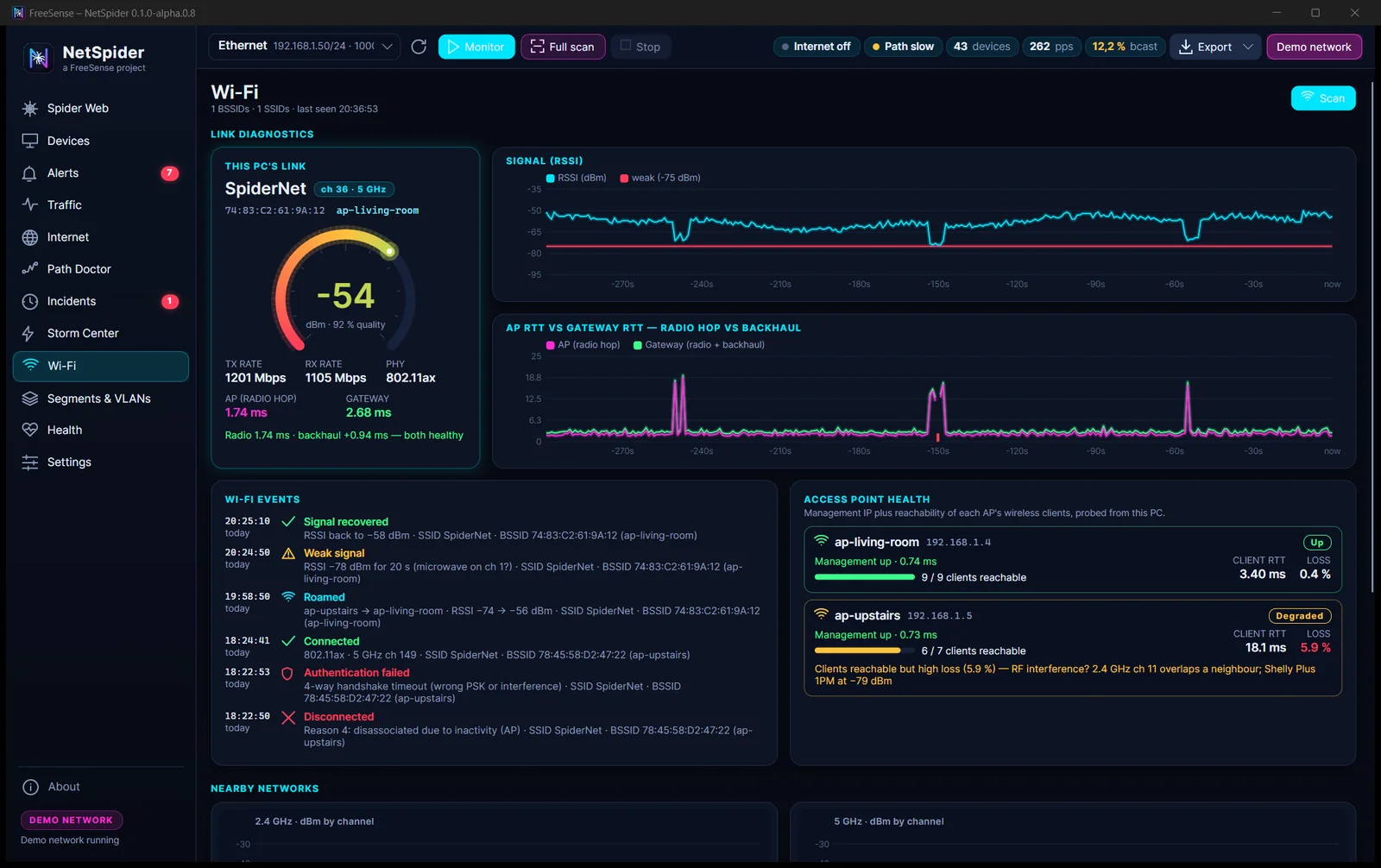1381x868 pixels.
Task: Open the Path Doctor icon
Action: pos(30,268)
